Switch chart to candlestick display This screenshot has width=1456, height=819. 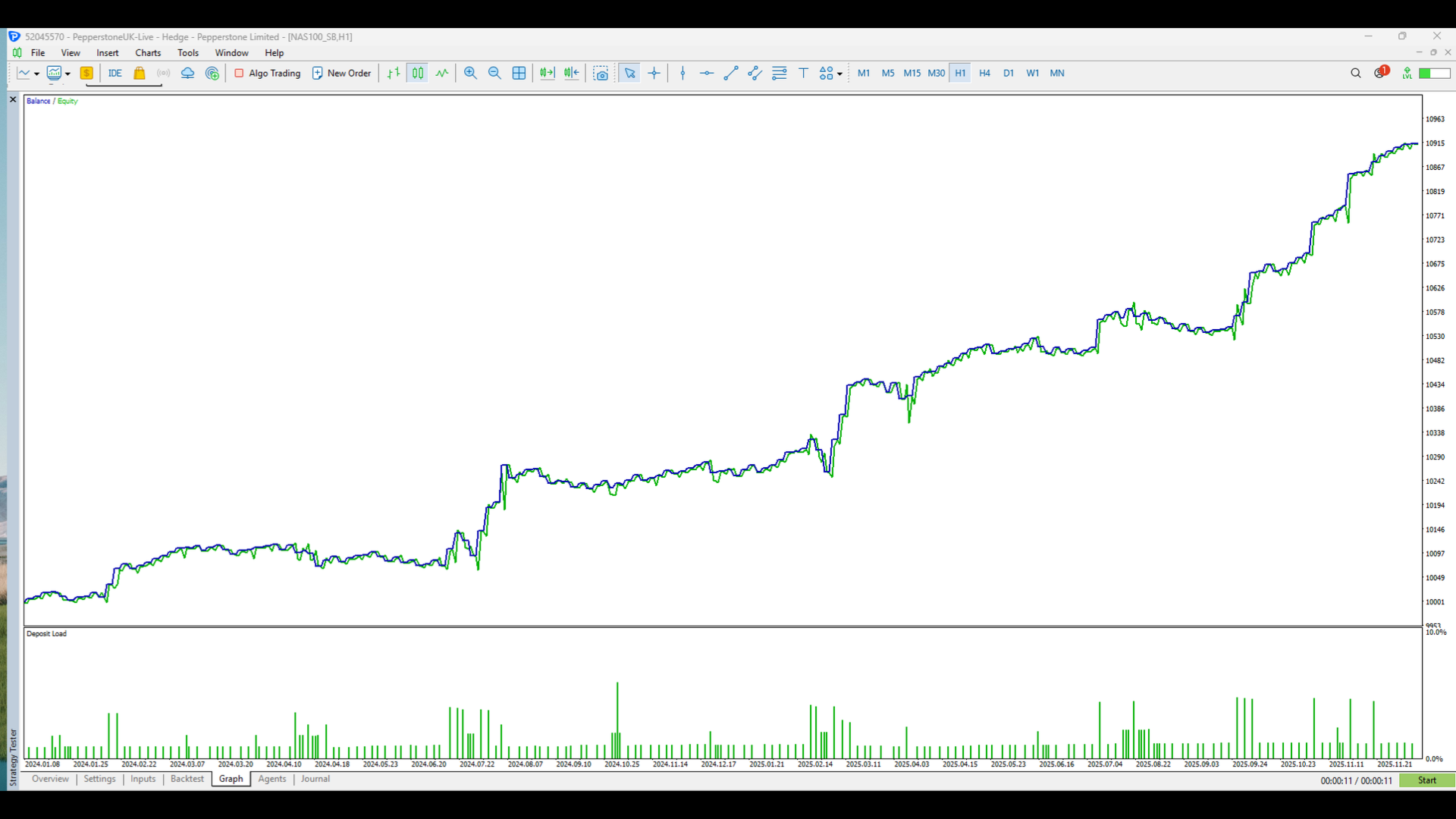(418, 73)
